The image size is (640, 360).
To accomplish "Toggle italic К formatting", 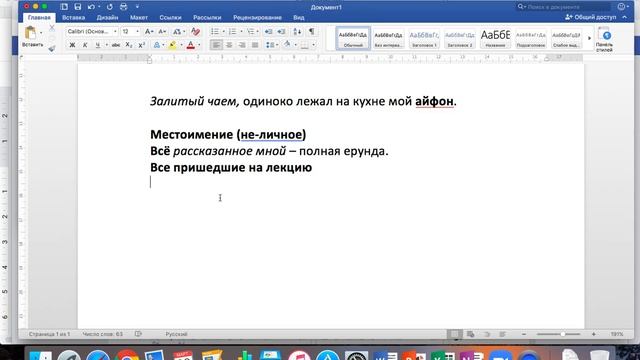I will [x=85, y=45].
